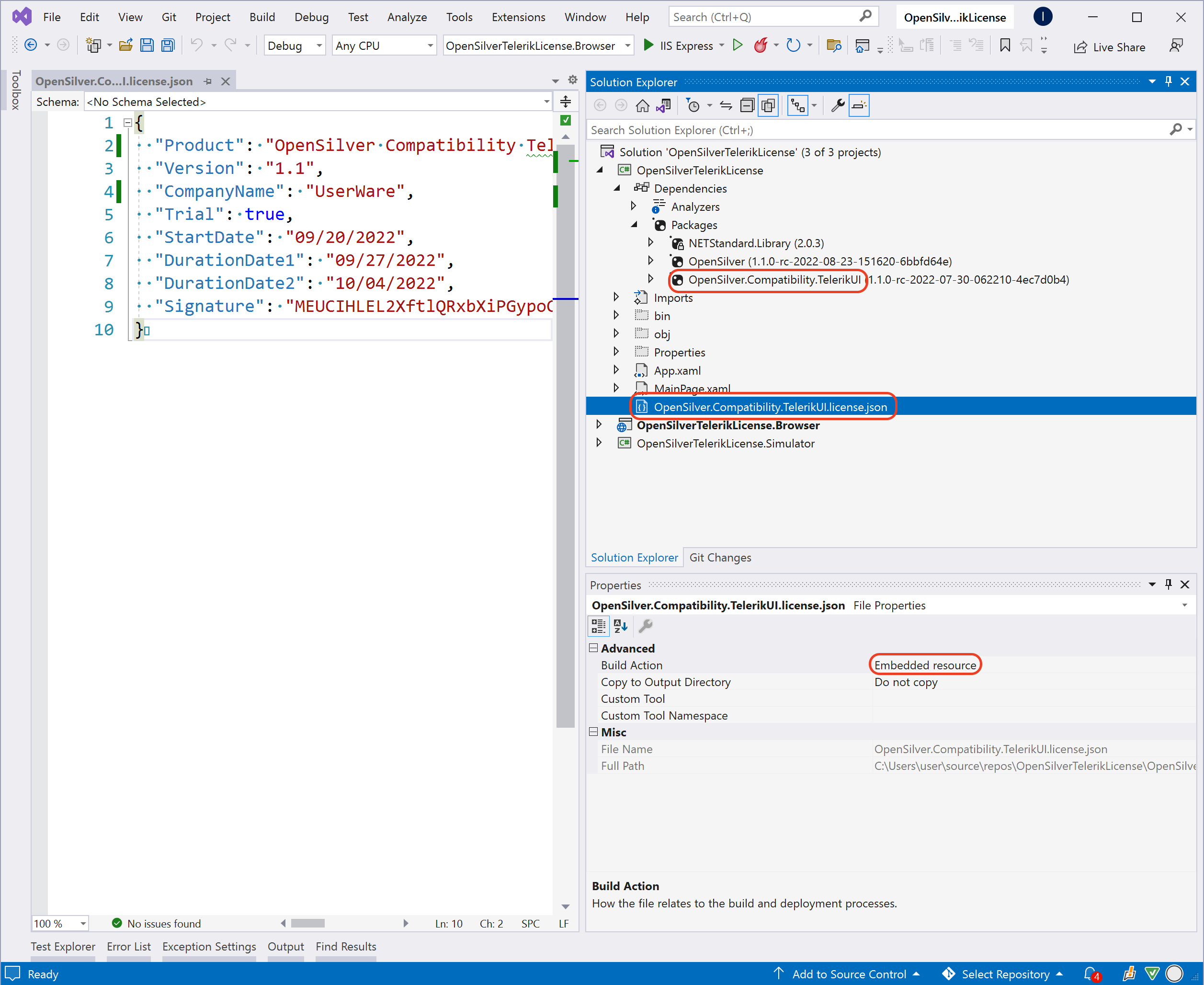Click the Solution Explorer Home icon
Viewport: 1204px width, 985px height.
pyautogui.click(x=643, y=105)
